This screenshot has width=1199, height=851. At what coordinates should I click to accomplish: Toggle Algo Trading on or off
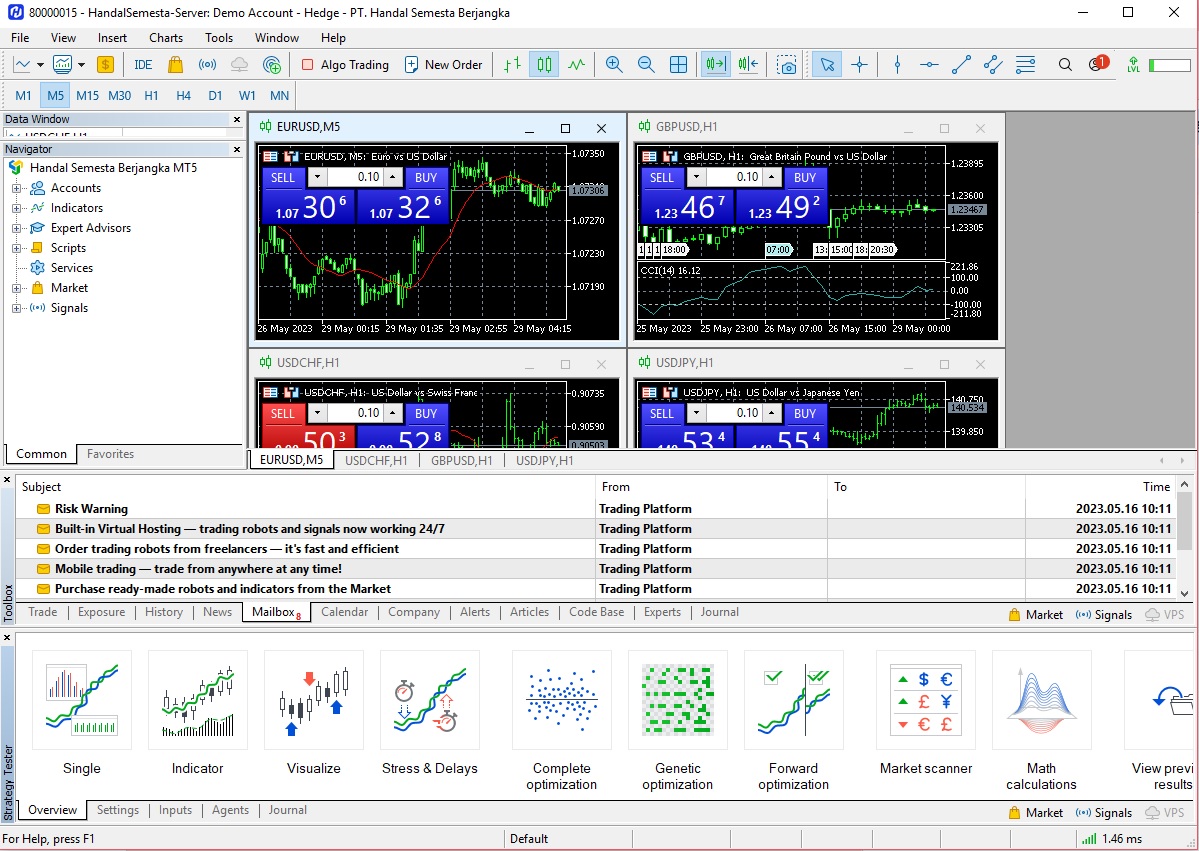click(x=345, y=65)
